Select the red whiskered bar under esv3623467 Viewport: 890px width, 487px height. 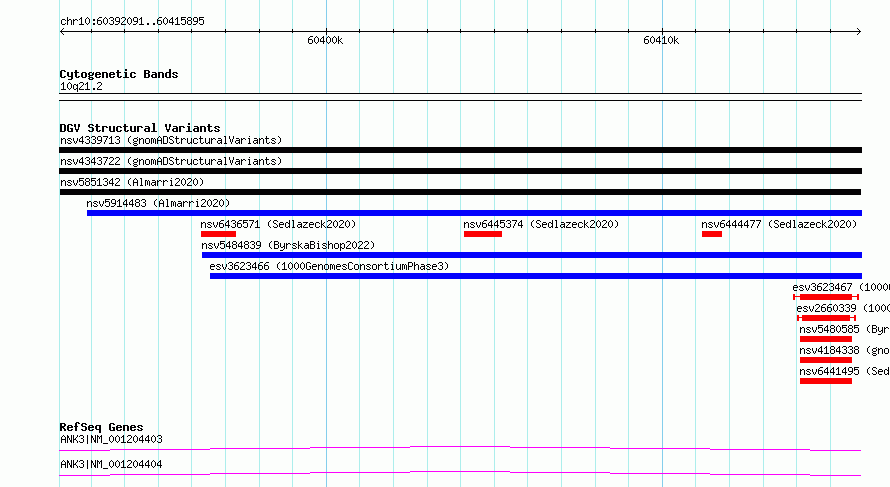click(x=826, y=297)
